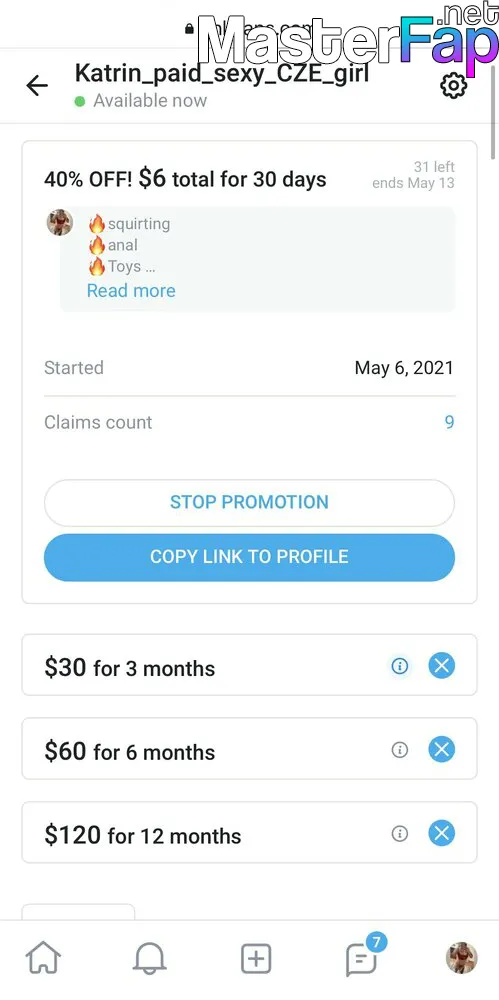Click COPY LINK TO PROFILE button
This screenshot has height=1000, width=499.
point(249,557)
